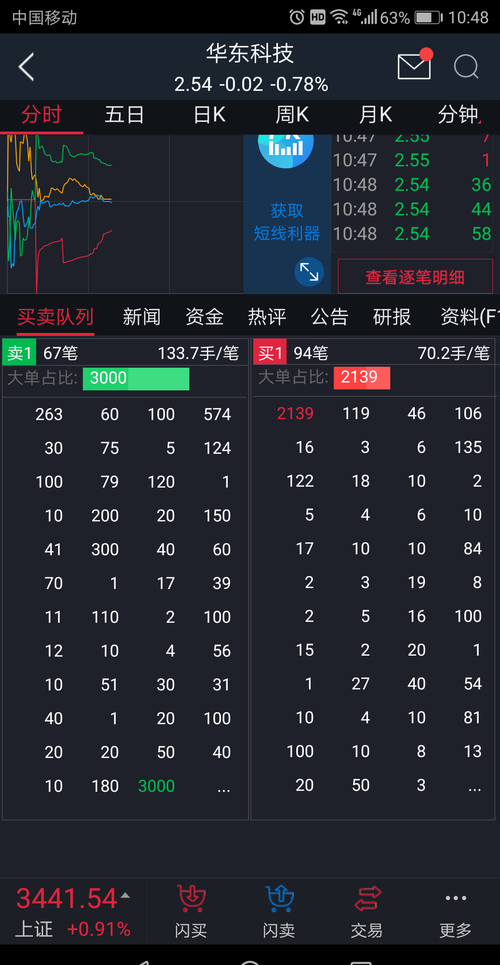Tap the red 2139 large-order ratio bar
The height and width of the screenshot is (965, 500).
click(362, 377)
